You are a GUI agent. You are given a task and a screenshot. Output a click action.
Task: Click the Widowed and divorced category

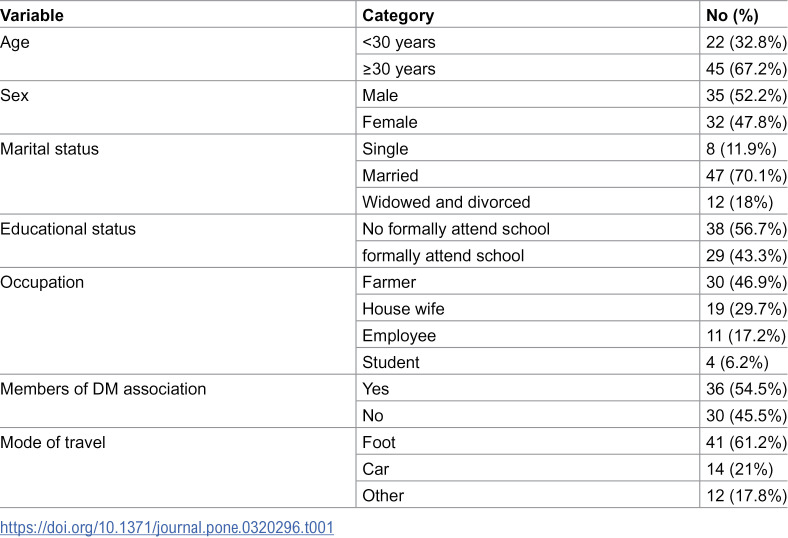(446, 202)
